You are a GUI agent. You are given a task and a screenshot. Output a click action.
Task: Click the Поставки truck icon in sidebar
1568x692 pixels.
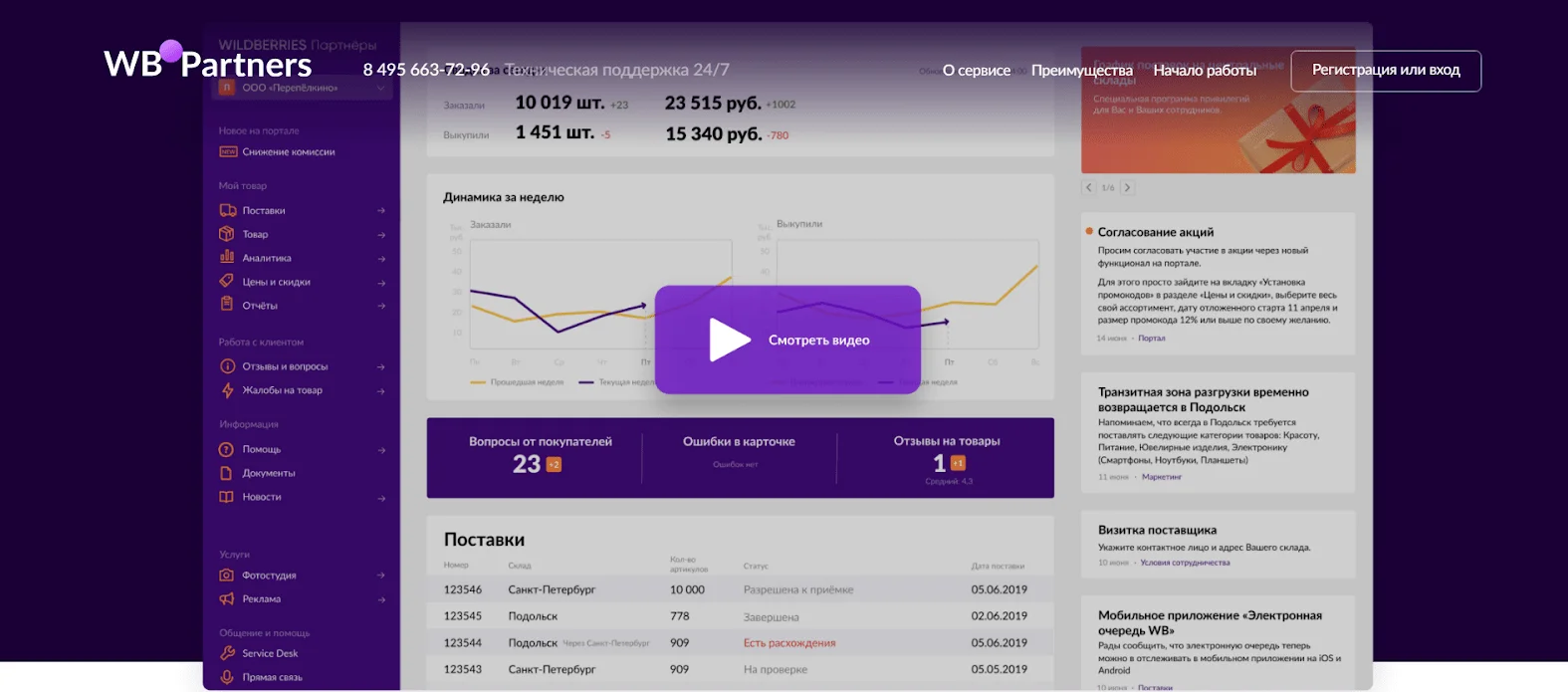pos(227,210)
